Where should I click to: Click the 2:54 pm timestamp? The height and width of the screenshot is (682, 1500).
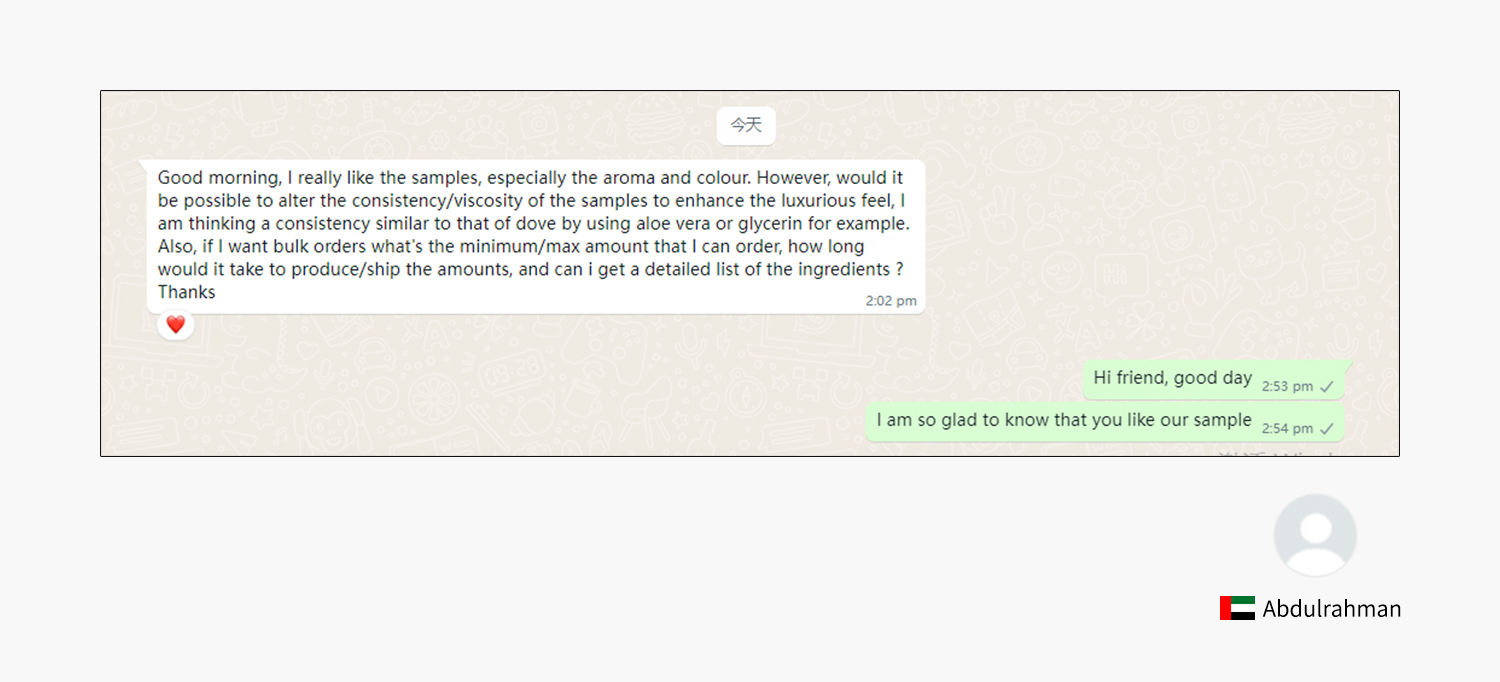point(1287,428)
